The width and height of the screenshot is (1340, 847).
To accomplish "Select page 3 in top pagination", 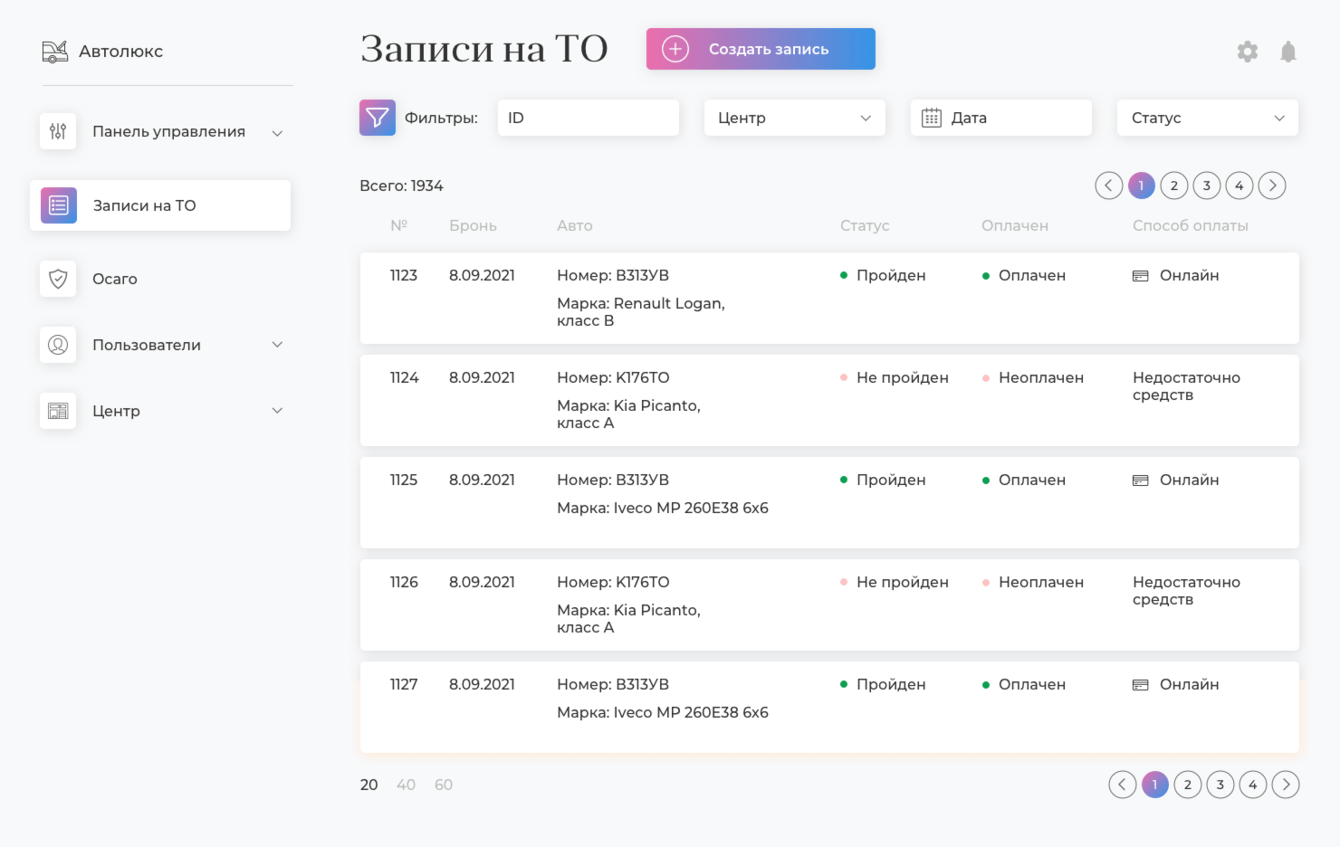I will 1207,185.
